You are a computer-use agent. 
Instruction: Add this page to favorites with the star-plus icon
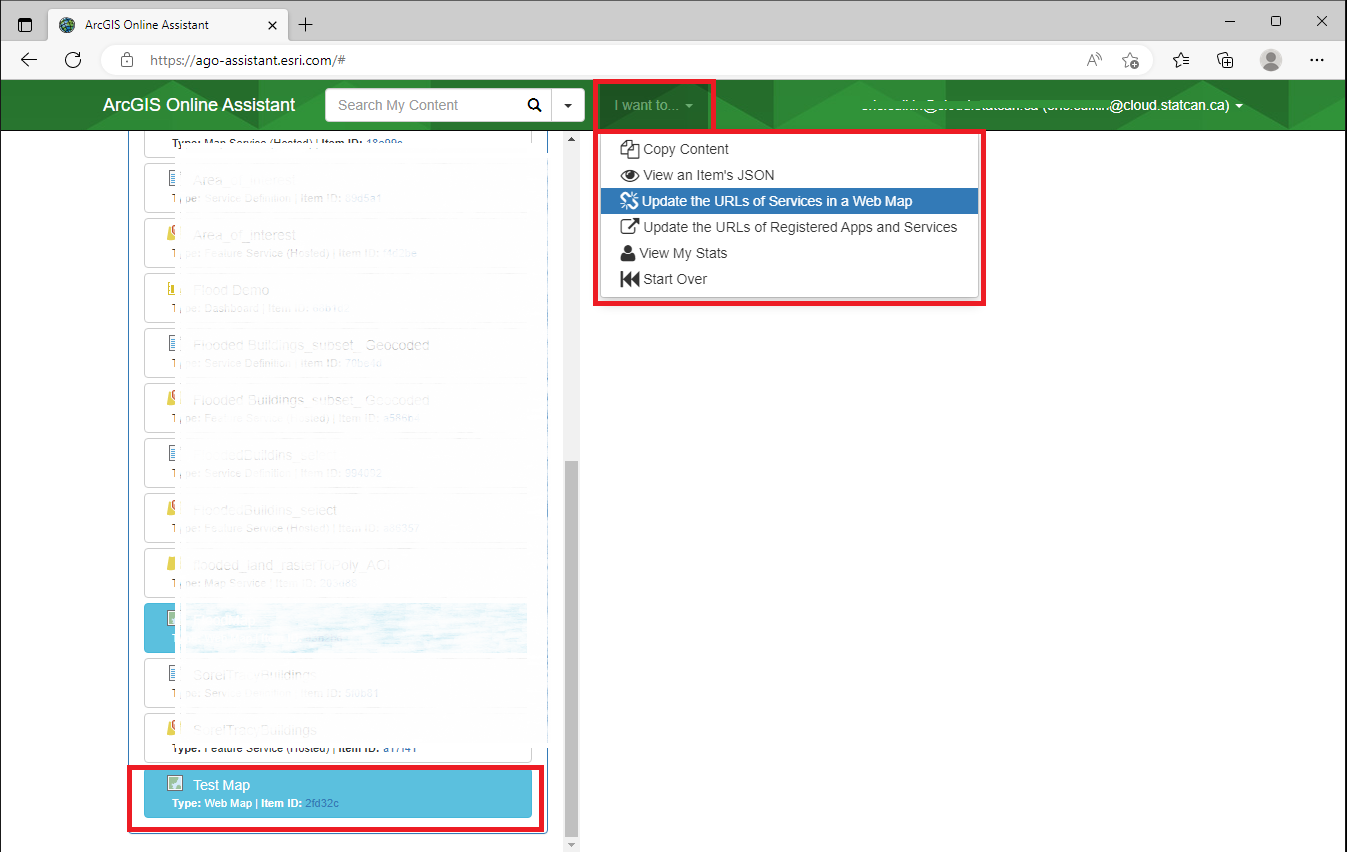(x=1130, y=60)
